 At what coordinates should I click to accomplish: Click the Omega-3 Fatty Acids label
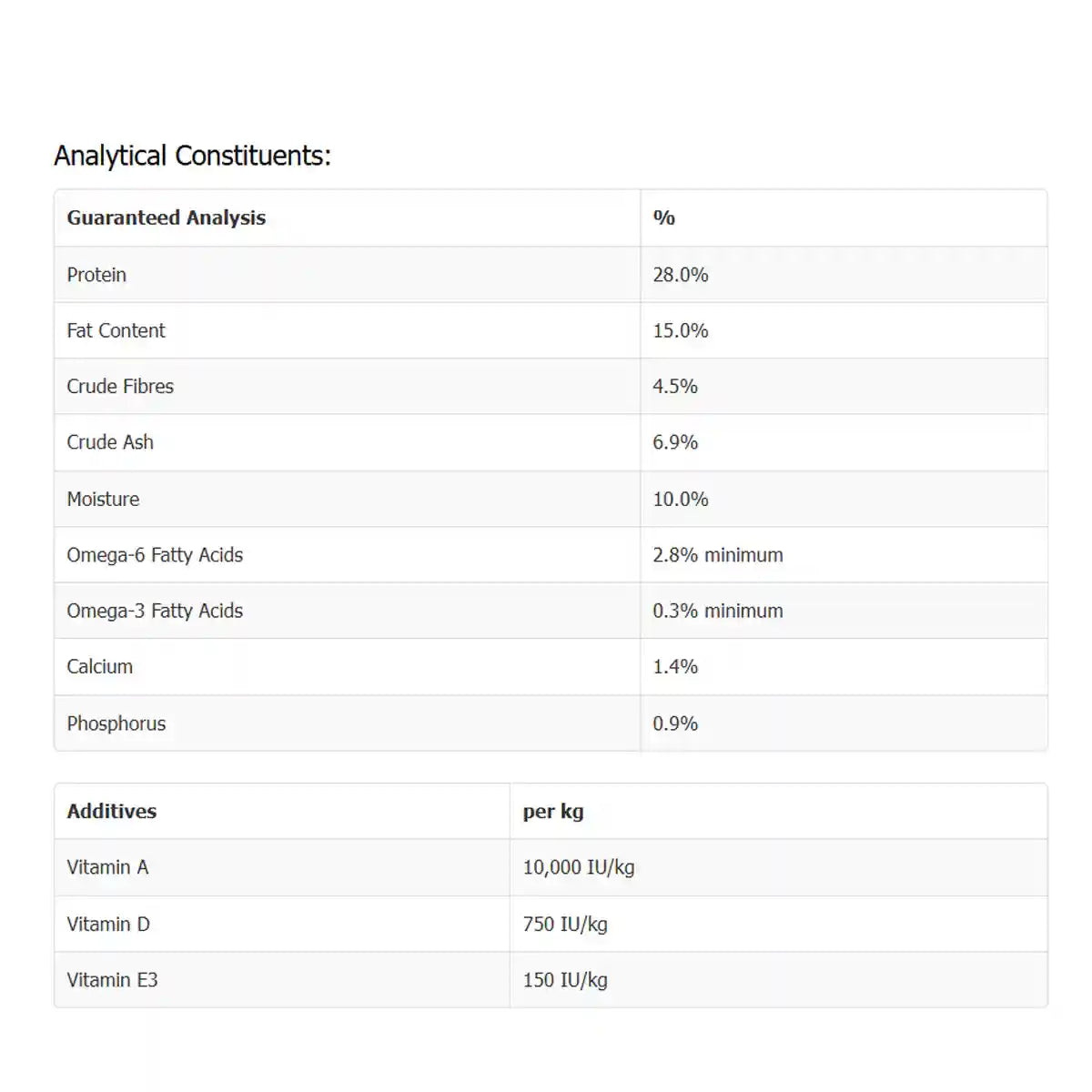tap(155, 611)
